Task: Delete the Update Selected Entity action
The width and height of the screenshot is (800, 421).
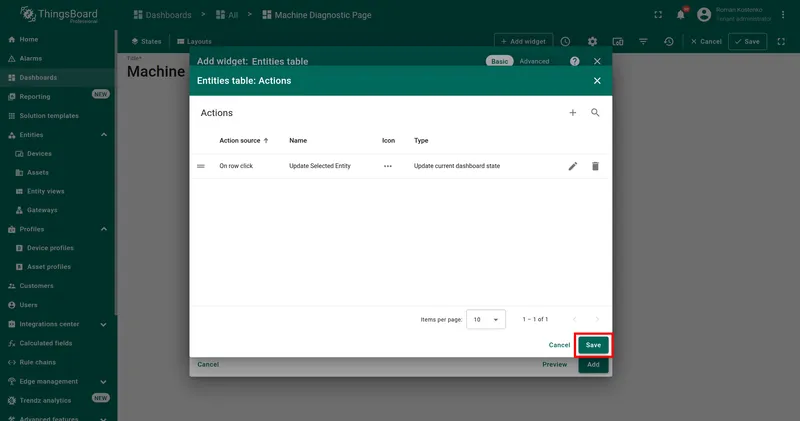Action: point(595,166)
